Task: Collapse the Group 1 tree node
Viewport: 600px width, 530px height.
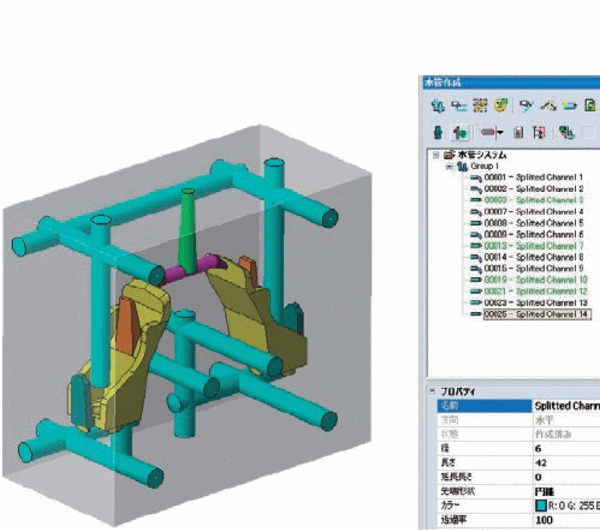Action: [x=449, y=166]
